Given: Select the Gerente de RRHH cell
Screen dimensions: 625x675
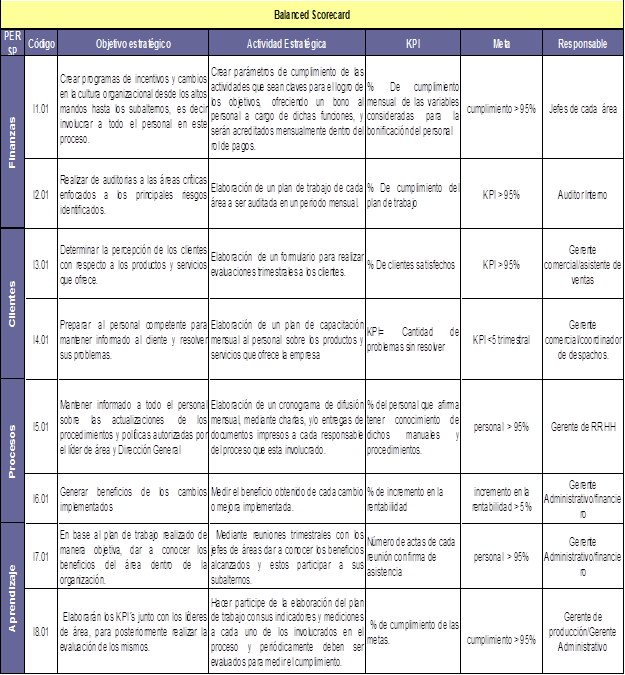Looking at the screenshot, I should tap(583, 426).
